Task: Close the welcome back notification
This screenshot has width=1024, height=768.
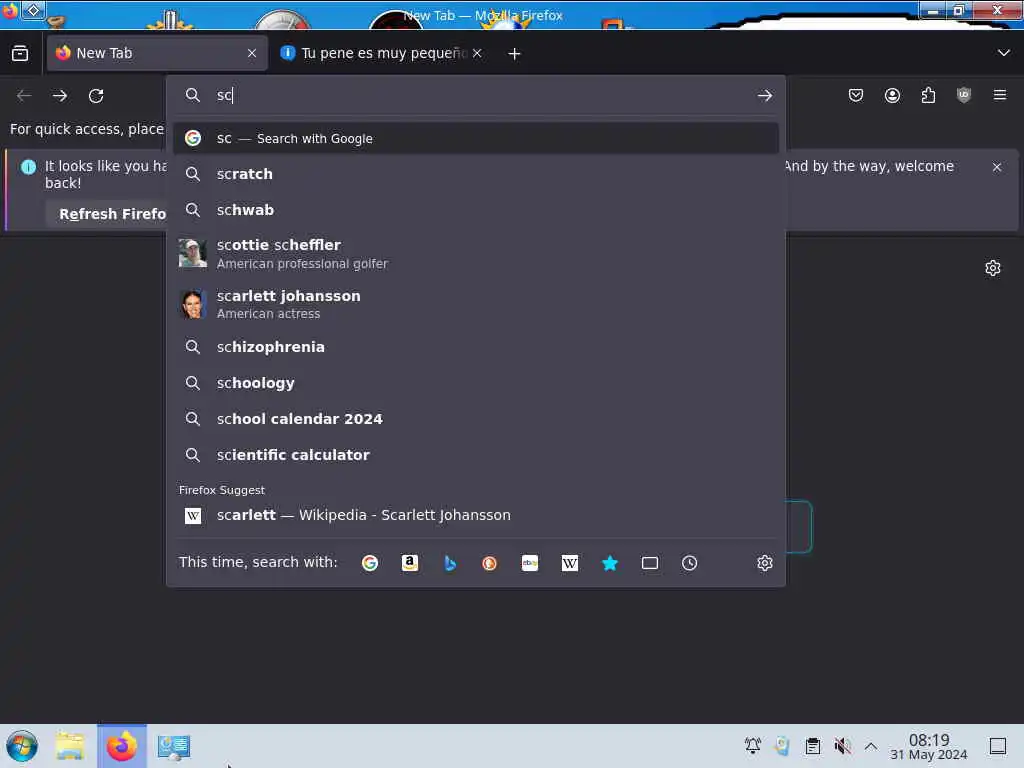Action: (997, 167)
